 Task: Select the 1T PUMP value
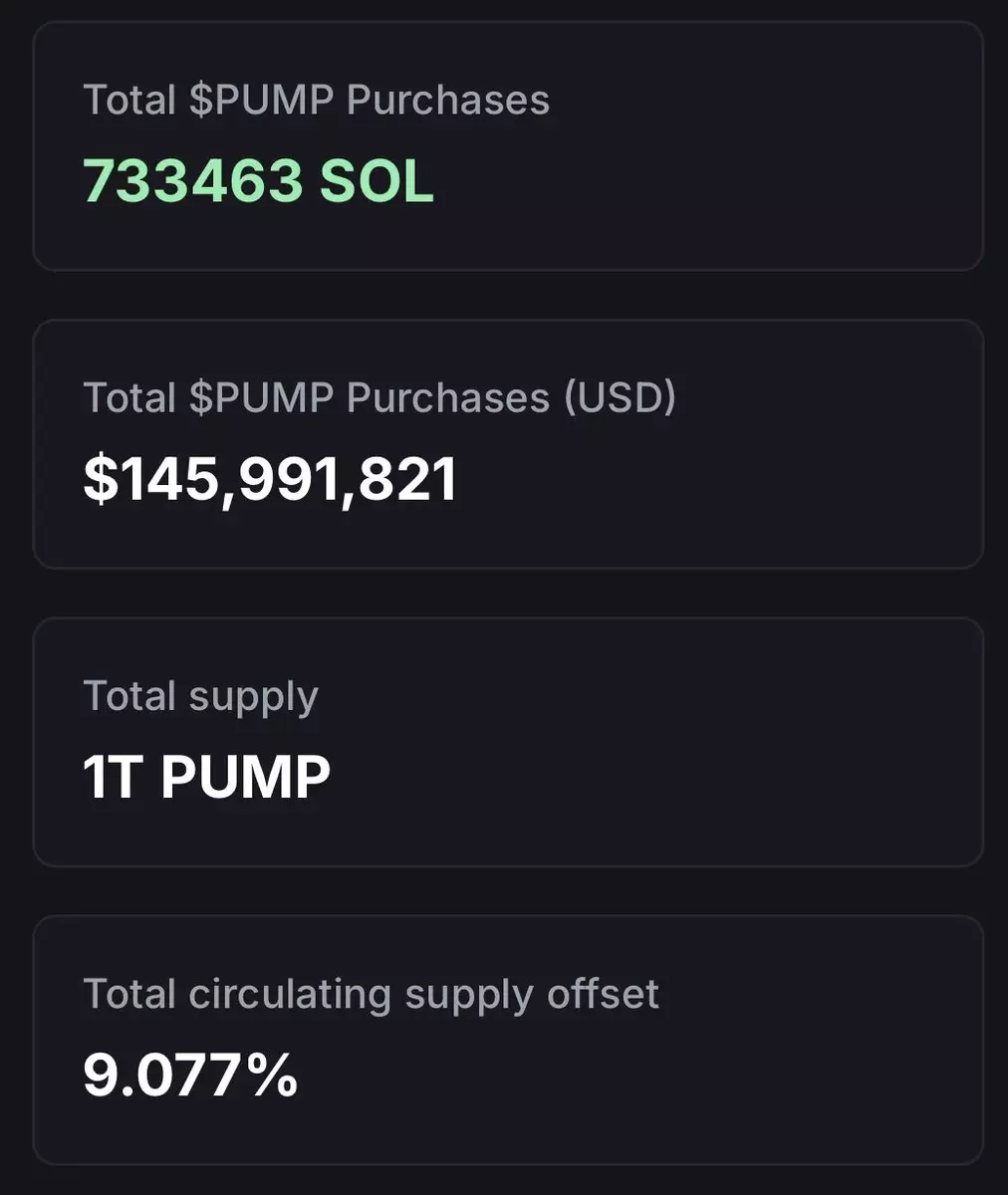click(206, 778)
